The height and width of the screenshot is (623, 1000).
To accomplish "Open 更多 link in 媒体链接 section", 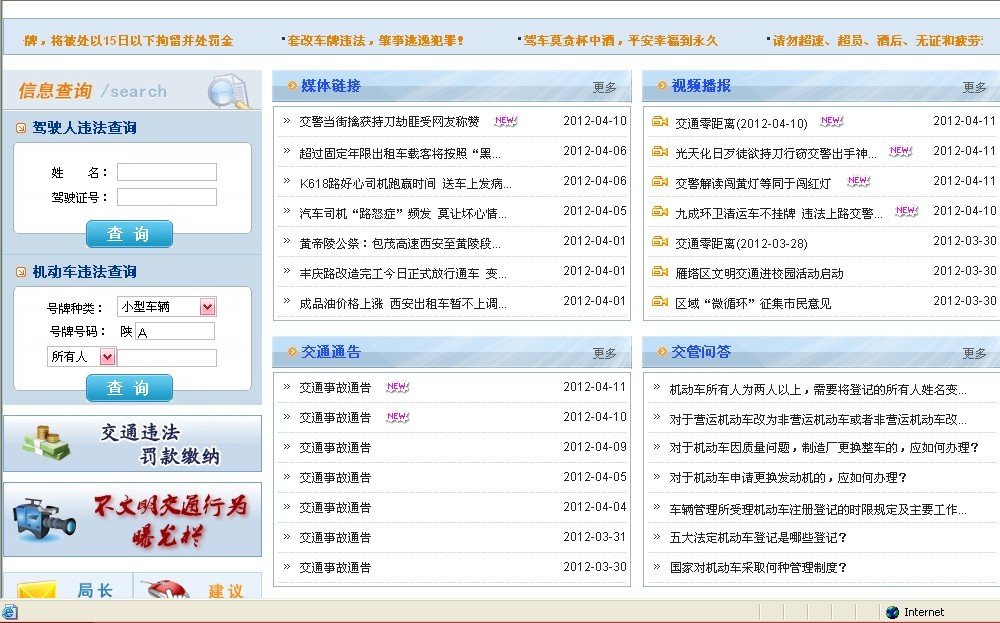I will [x=604, y=86].
